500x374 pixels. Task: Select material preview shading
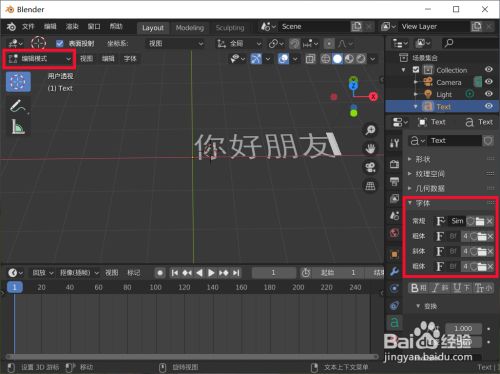[349, 59]
